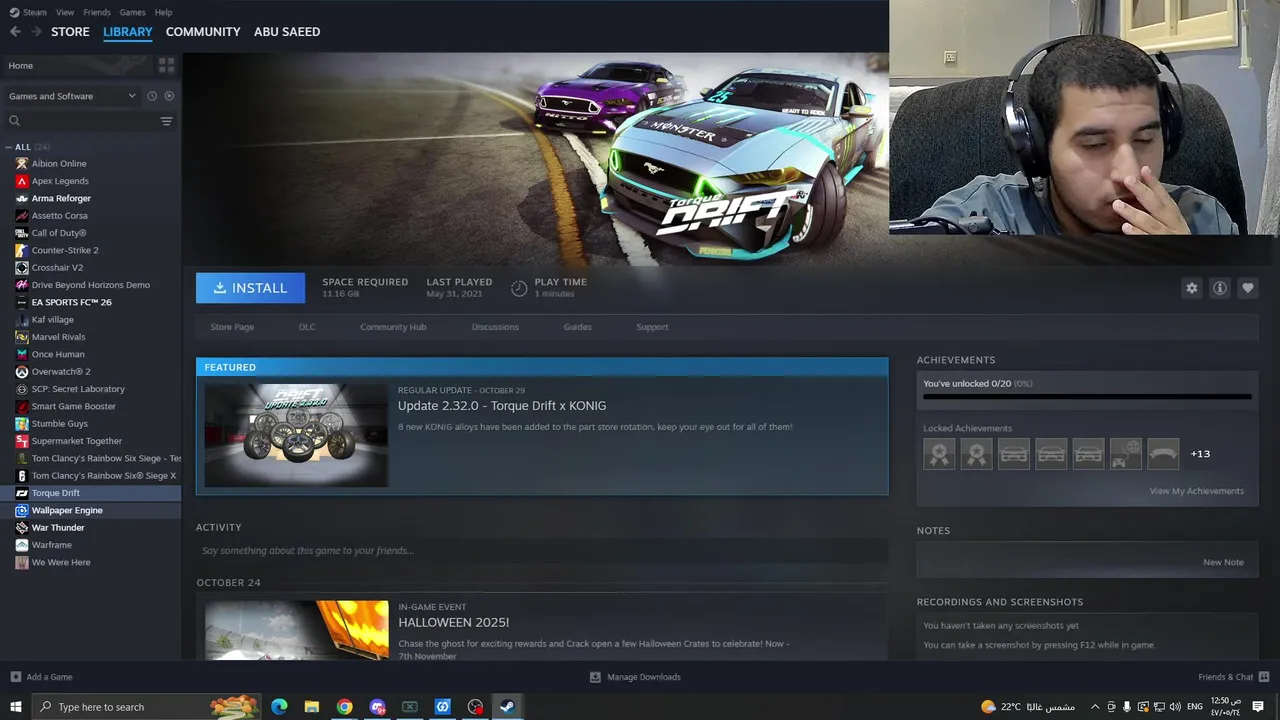Select Overwatch 2 game icon
The image size is (1280, 720).
pyautogui.click(x=22, y=371)
